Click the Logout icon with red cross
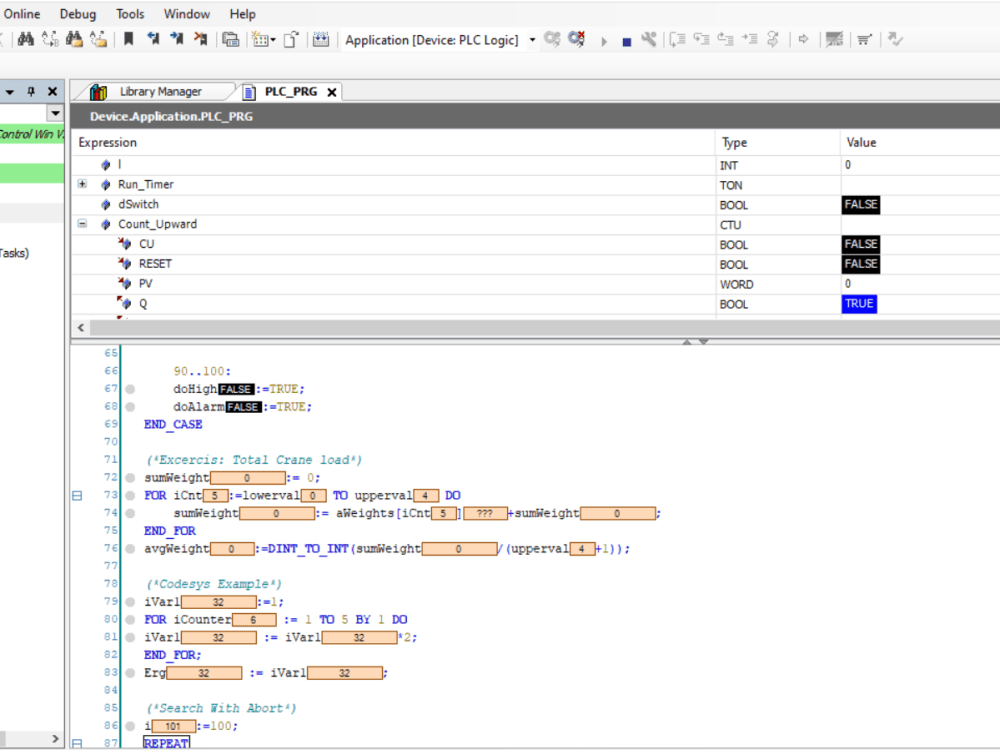The width and height of the screenshot is (1000, 750). 577,40
